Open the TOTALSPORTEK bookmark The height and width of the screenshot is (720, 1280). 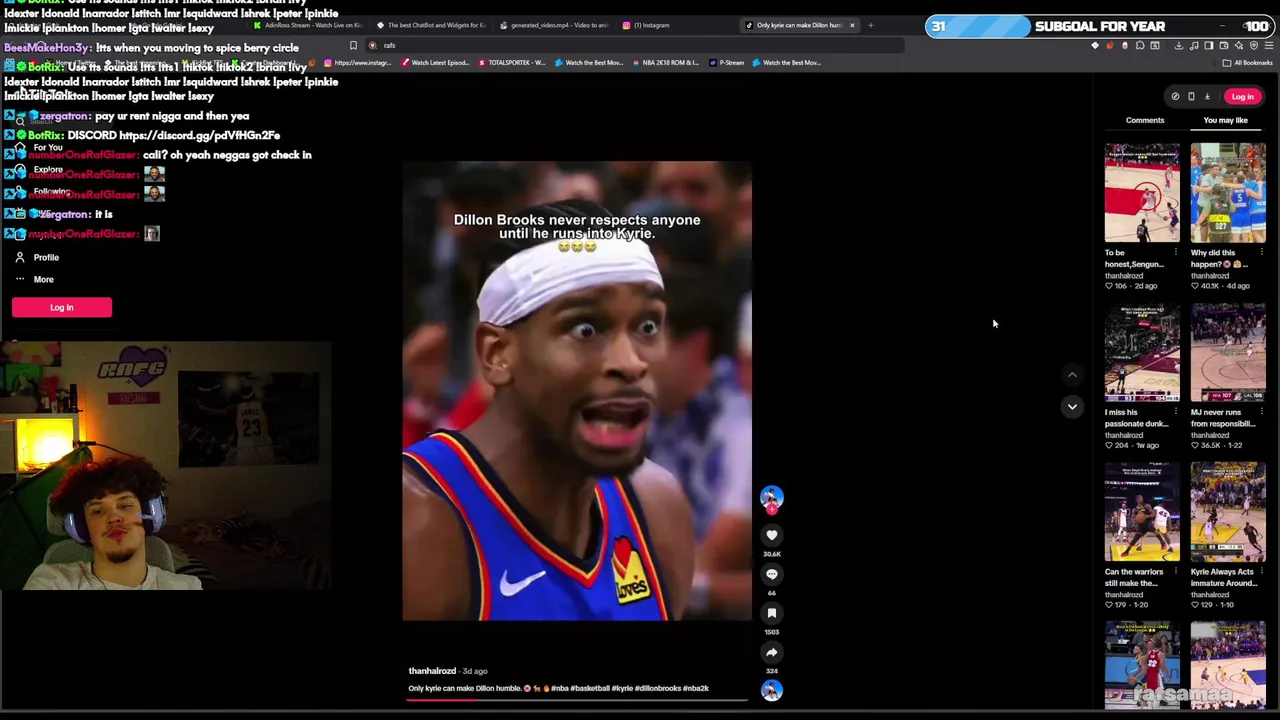point(511,63)
